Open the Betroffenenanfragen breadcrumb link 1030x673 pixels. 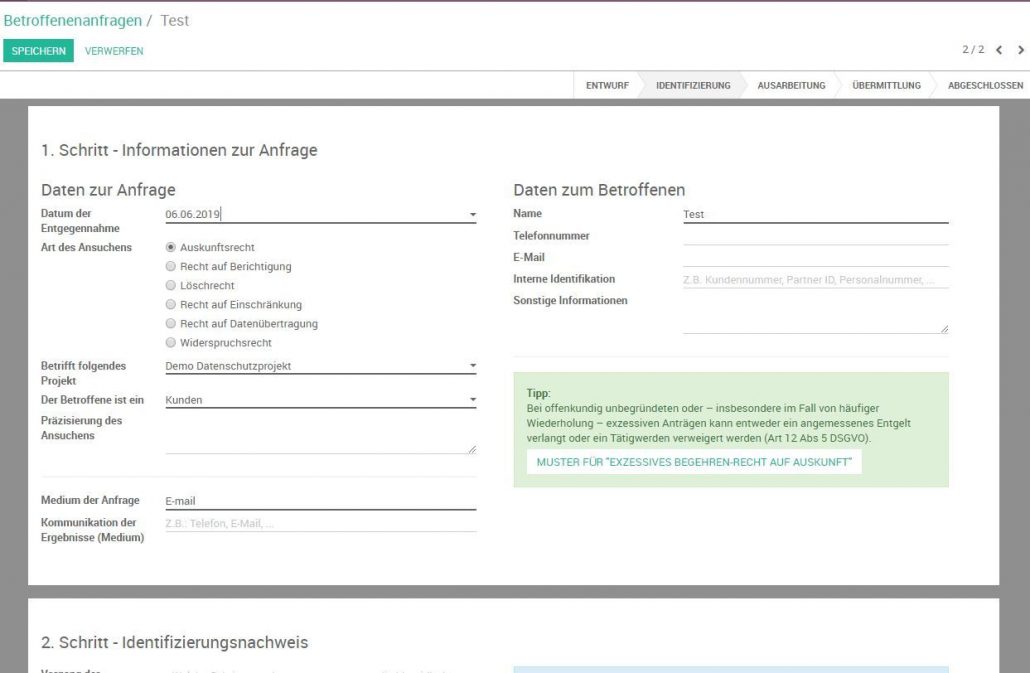(x=72, y=20)
